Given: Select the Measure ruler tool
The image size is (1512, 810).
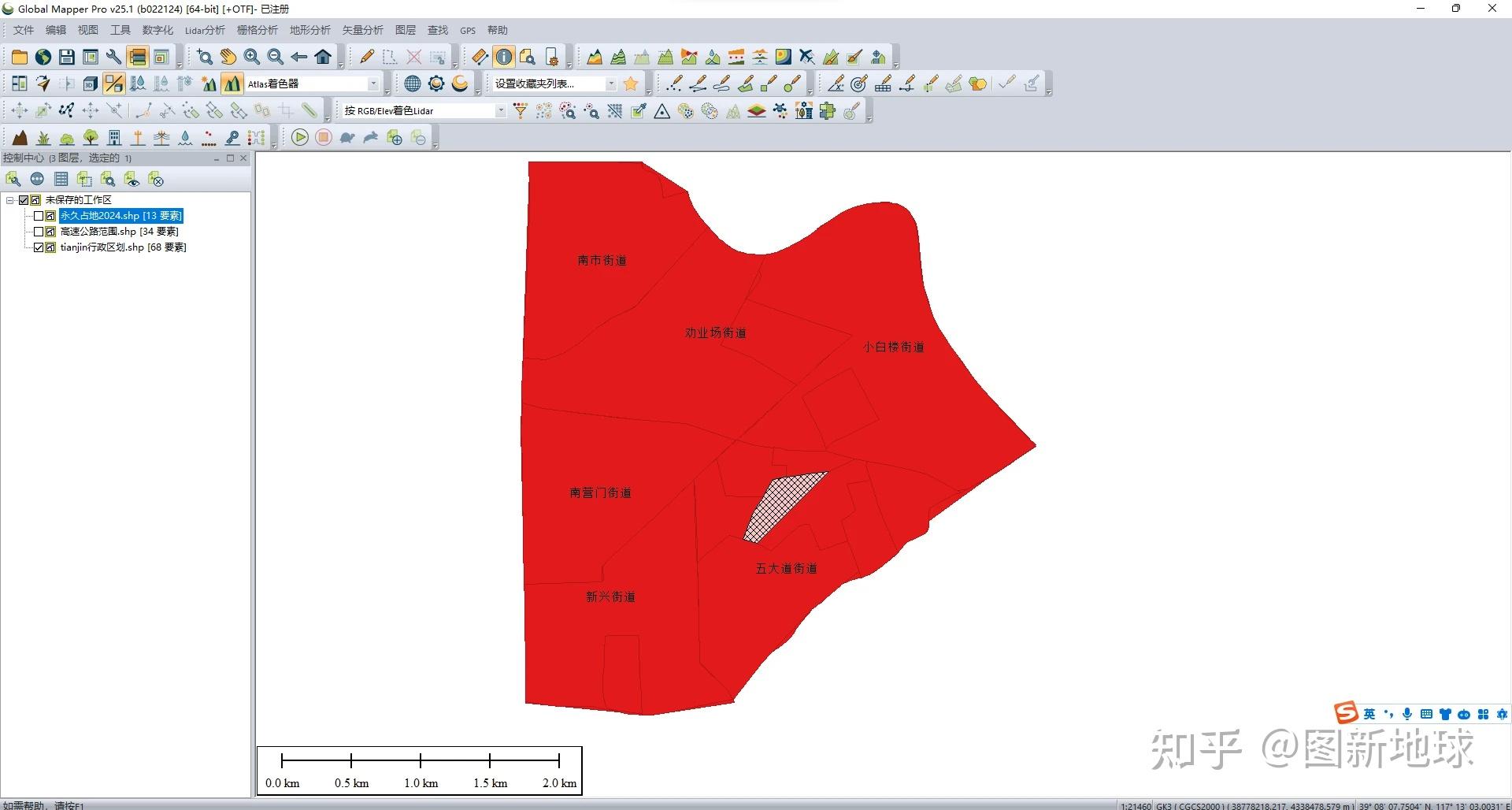Looking at the screenshot, I should click(480, 57).
